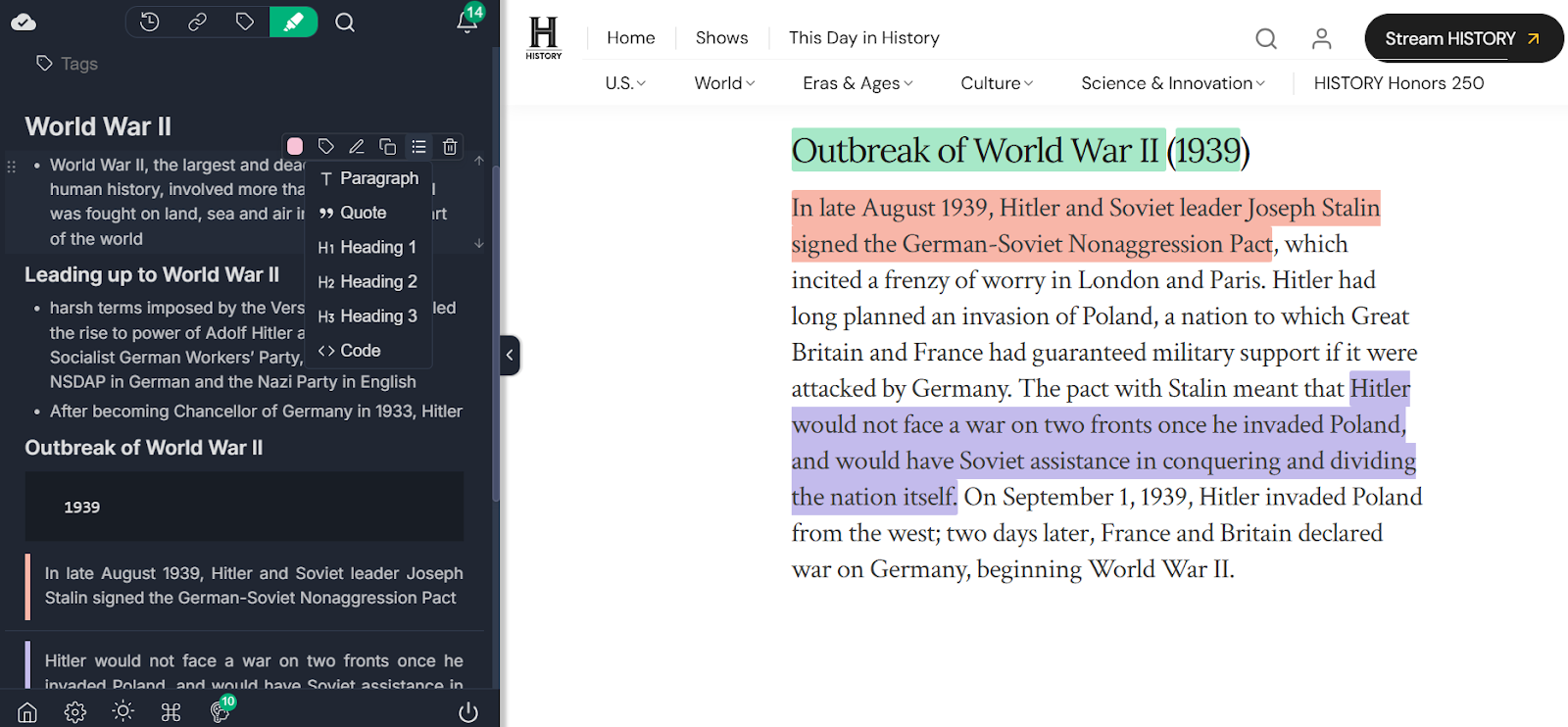Click the drag handle beside the first bullet

[12, 167]
